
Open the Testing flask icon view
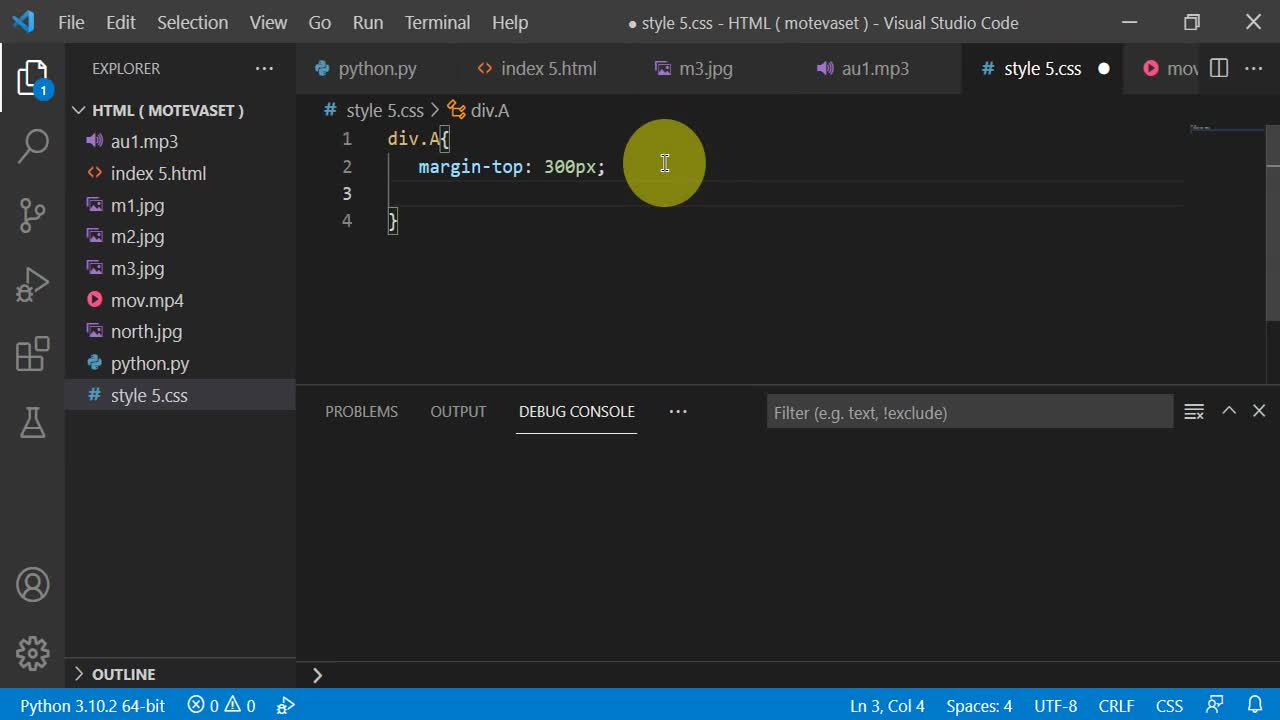33,422
